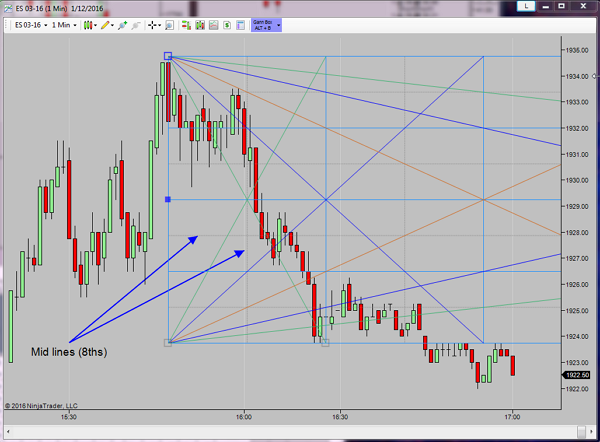Click the 15:30 time axis label
Screen dimensions: 600x442
pyautogui.click(x=68, y=417)
